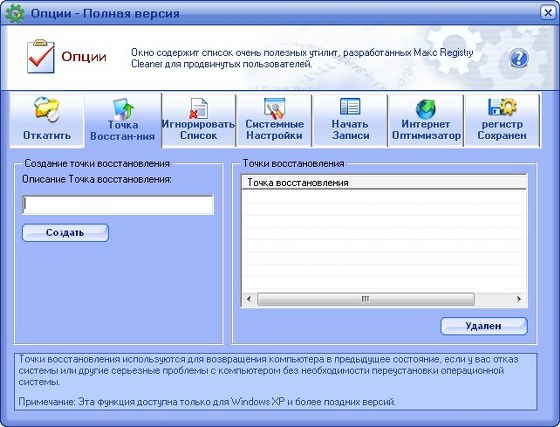Click the green gear app icon in title bar
The height and width of the screenshot is (427, 560).
coord(14,14)
